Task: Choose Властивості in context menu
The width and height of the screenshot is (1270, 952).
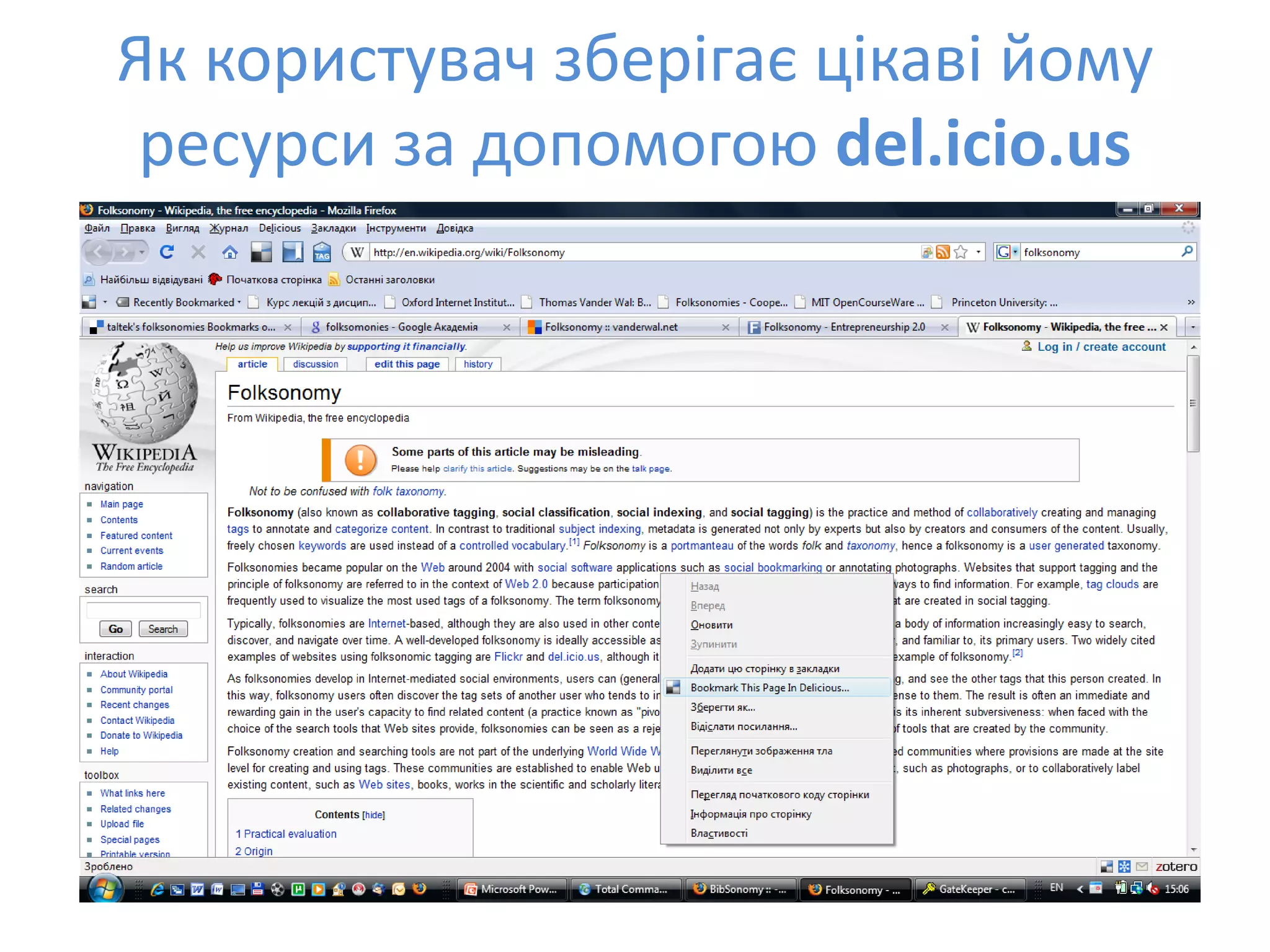Action: 778,833
